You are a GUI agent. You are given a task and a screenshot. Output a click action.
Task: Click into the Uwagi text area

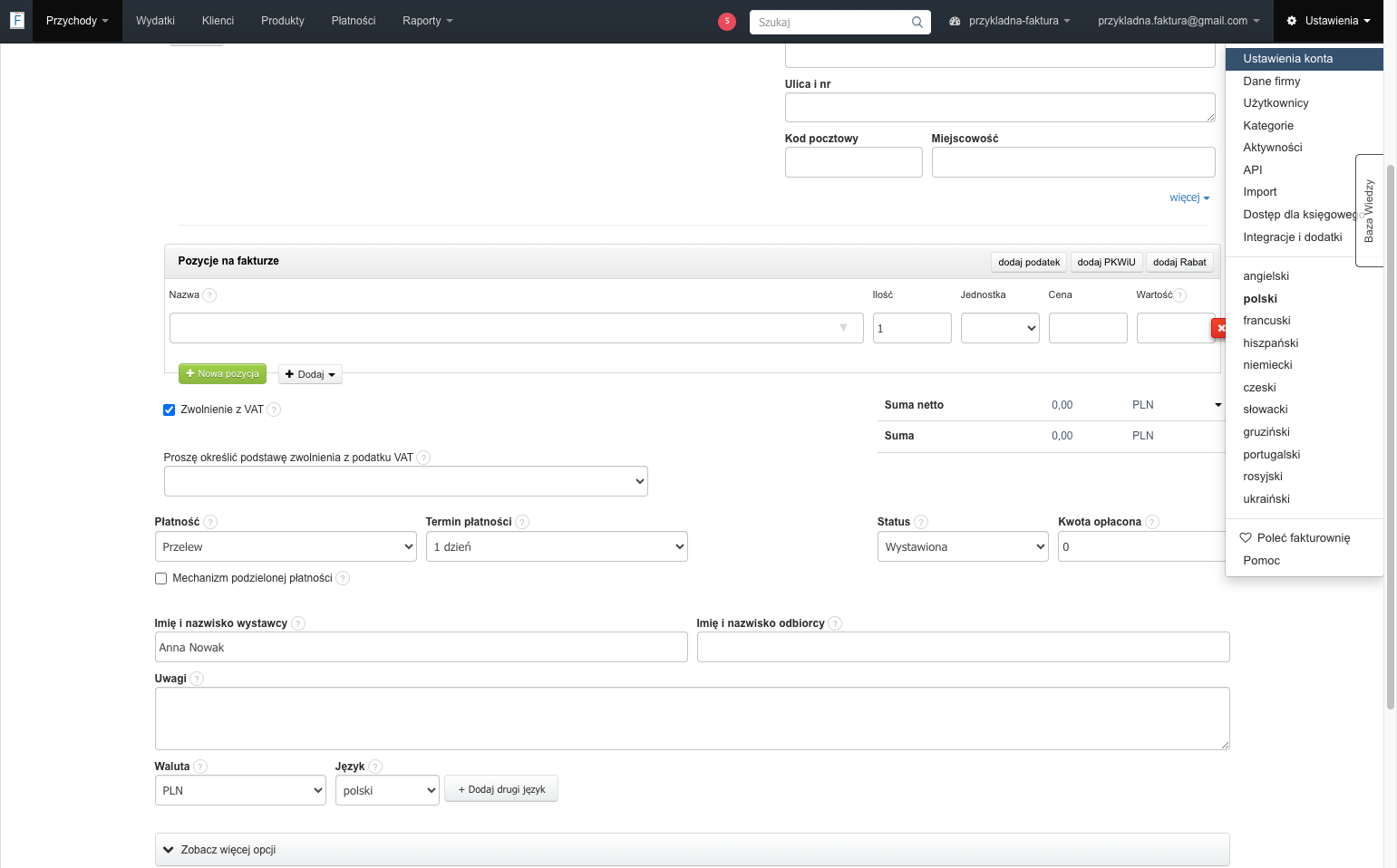pyautogui.click(x=692, y=719)
